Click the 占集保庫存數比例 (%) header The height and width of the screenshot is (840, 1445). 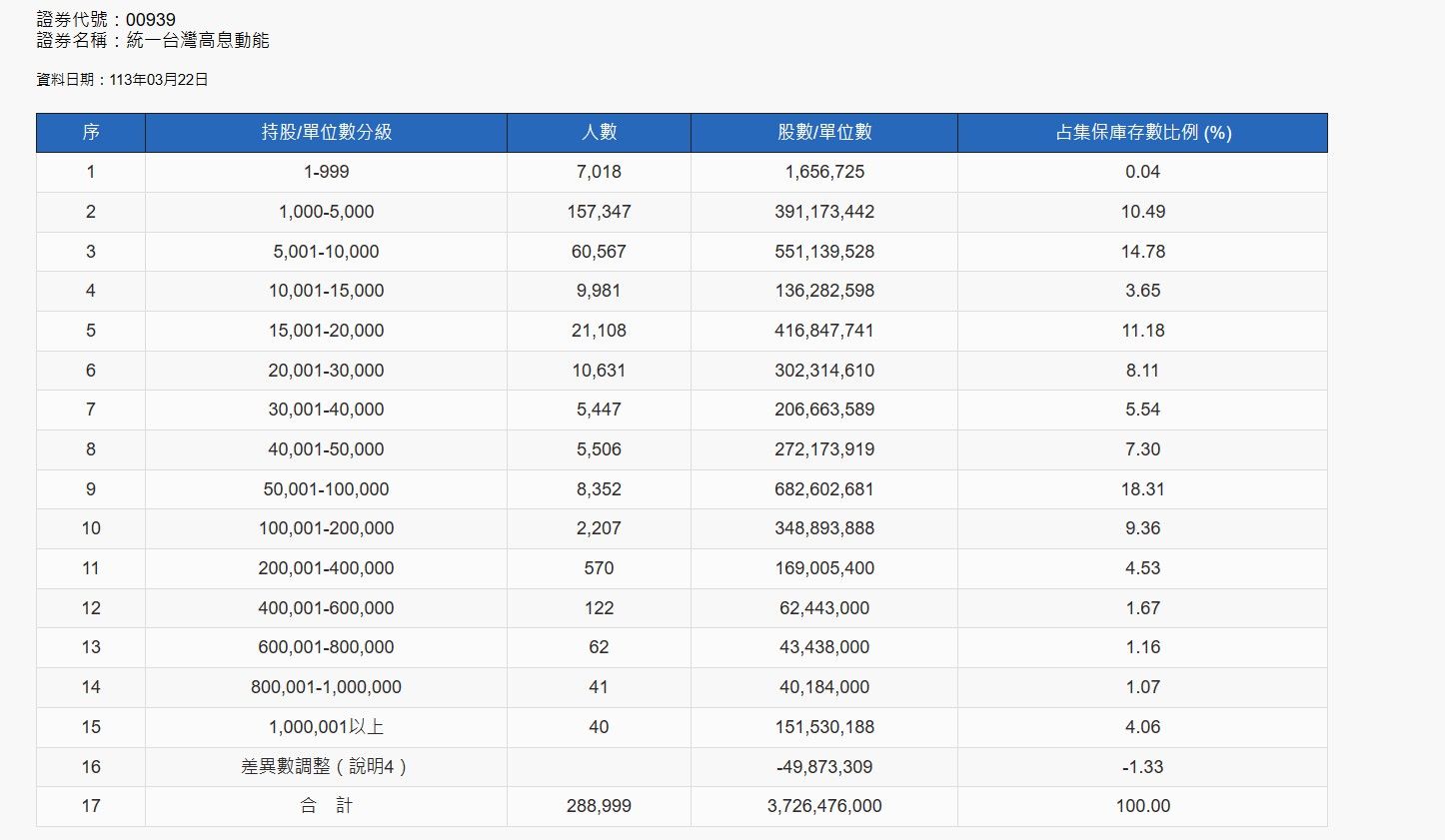pyautogui.click(x=1143, y=132)
